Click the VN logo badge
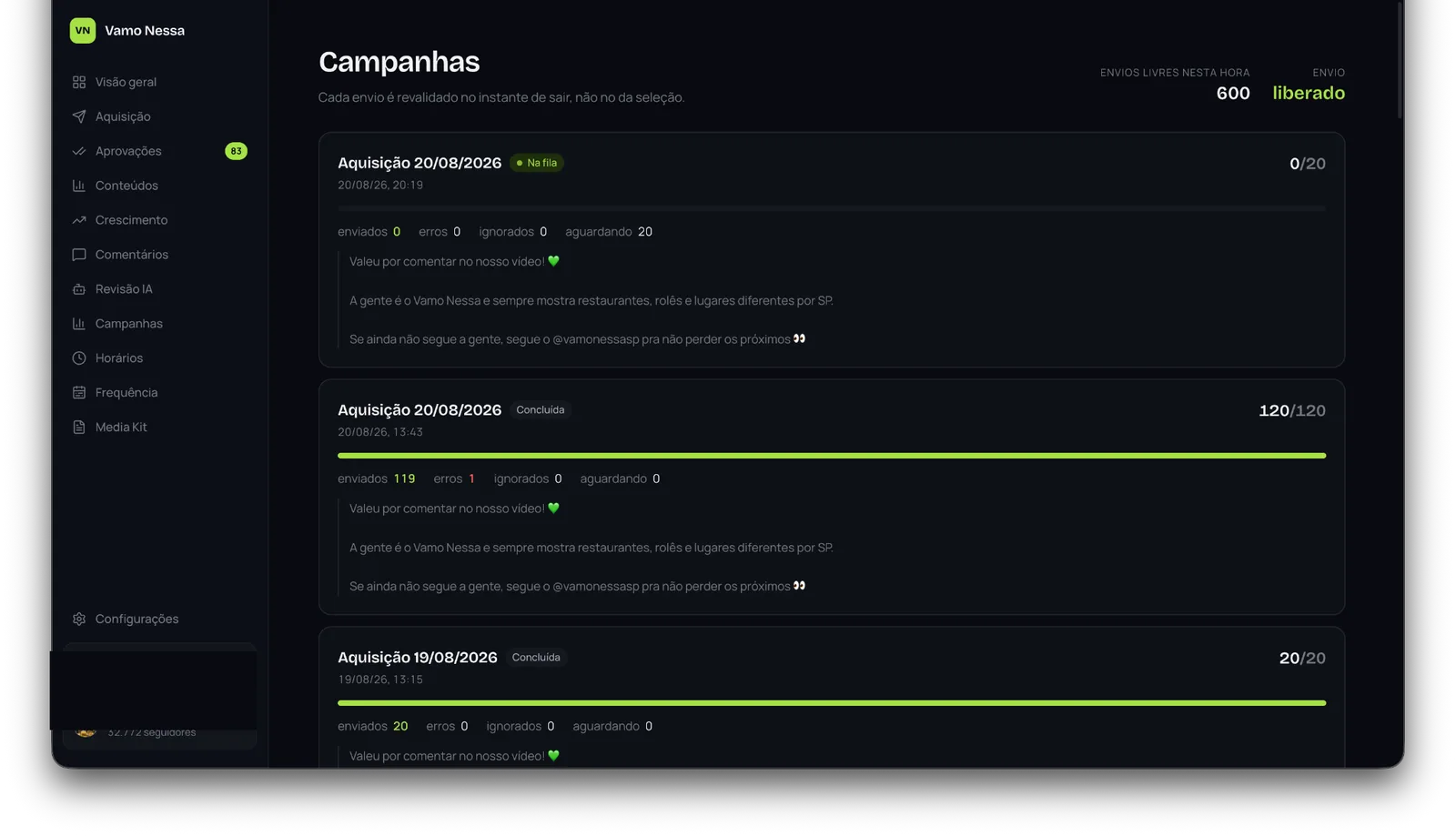 pos(82,31)
